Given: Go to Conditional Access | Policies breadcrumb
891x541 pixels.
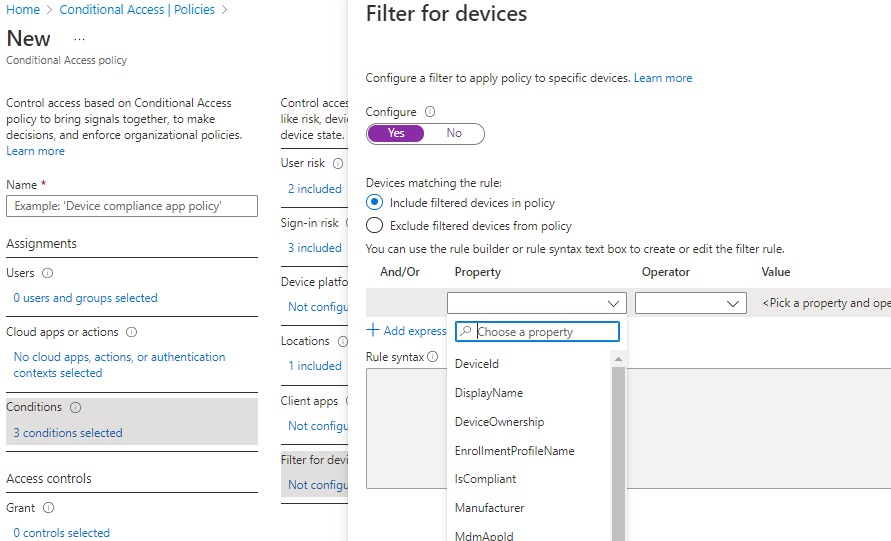Looking at the screenshot, I should [x=137, y=10].
